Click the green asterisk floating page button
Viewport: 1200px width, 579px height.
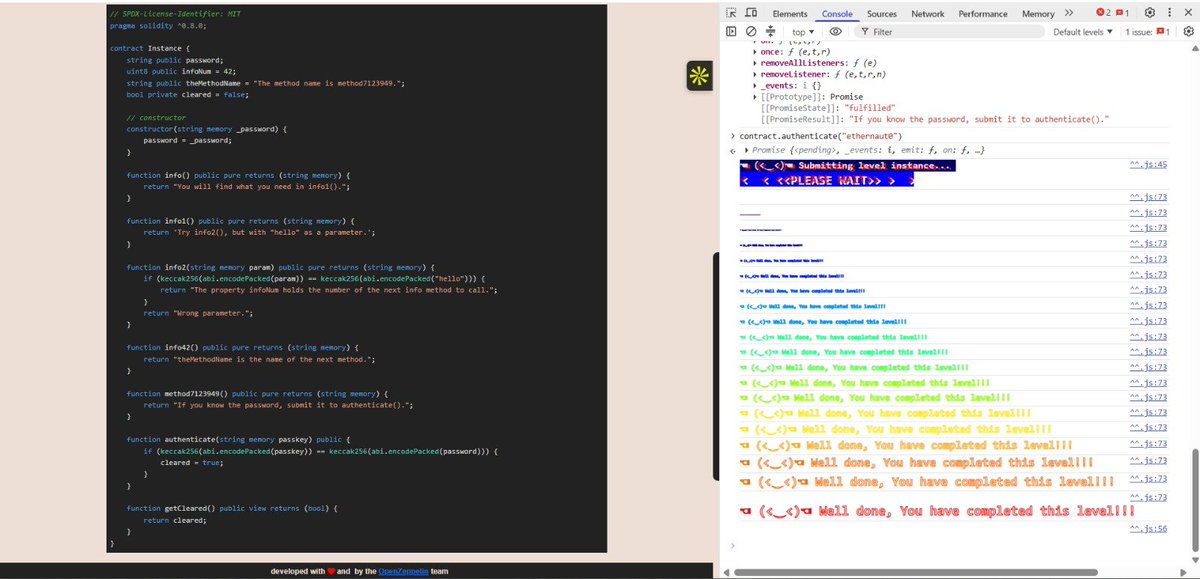[x=699, y=76]
